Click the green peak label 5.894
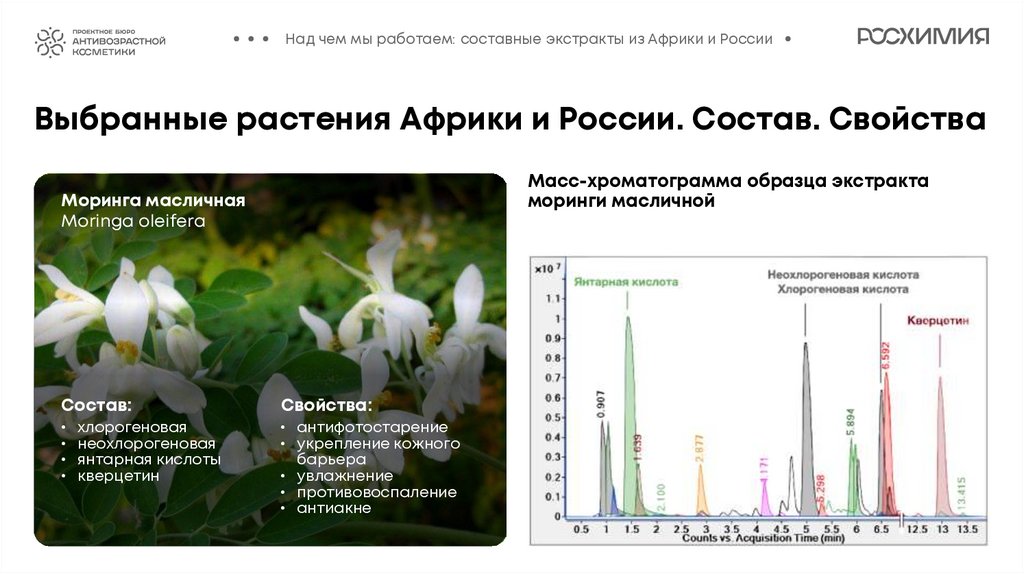Viewport: 1024px width, 574px height. (x=850, y=423)
